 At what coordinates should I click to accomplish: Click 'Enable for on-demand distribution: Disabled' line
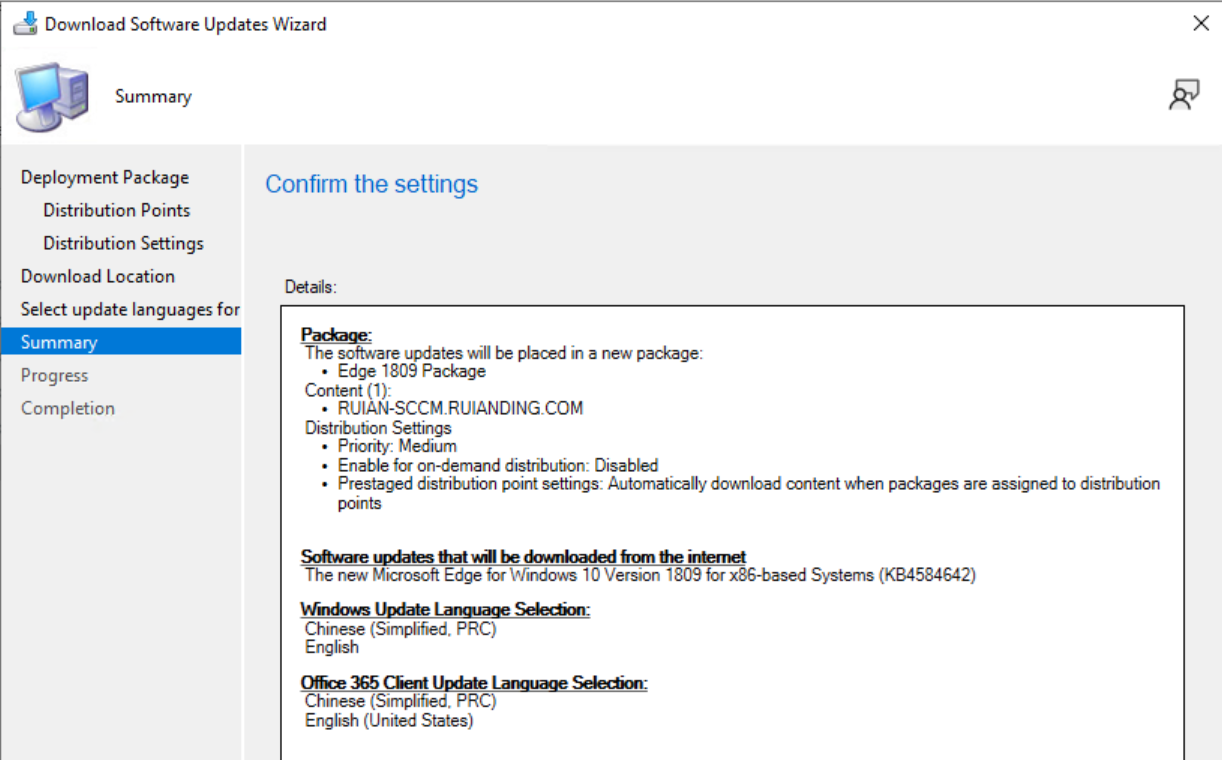498,465
